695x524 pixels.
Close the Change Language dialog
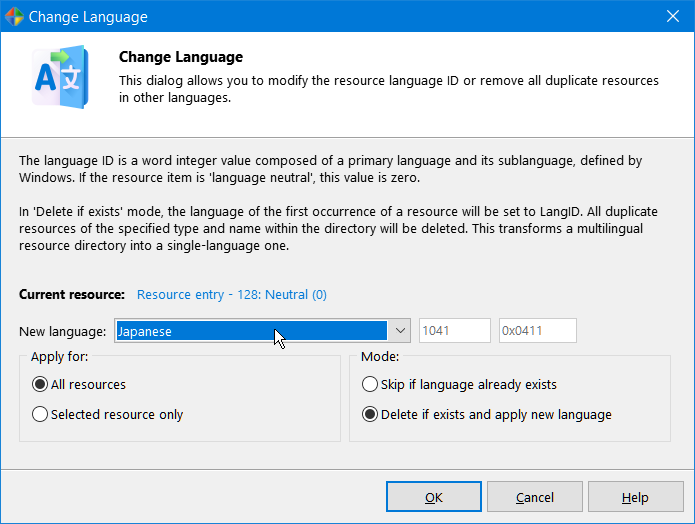coord(672,16)
